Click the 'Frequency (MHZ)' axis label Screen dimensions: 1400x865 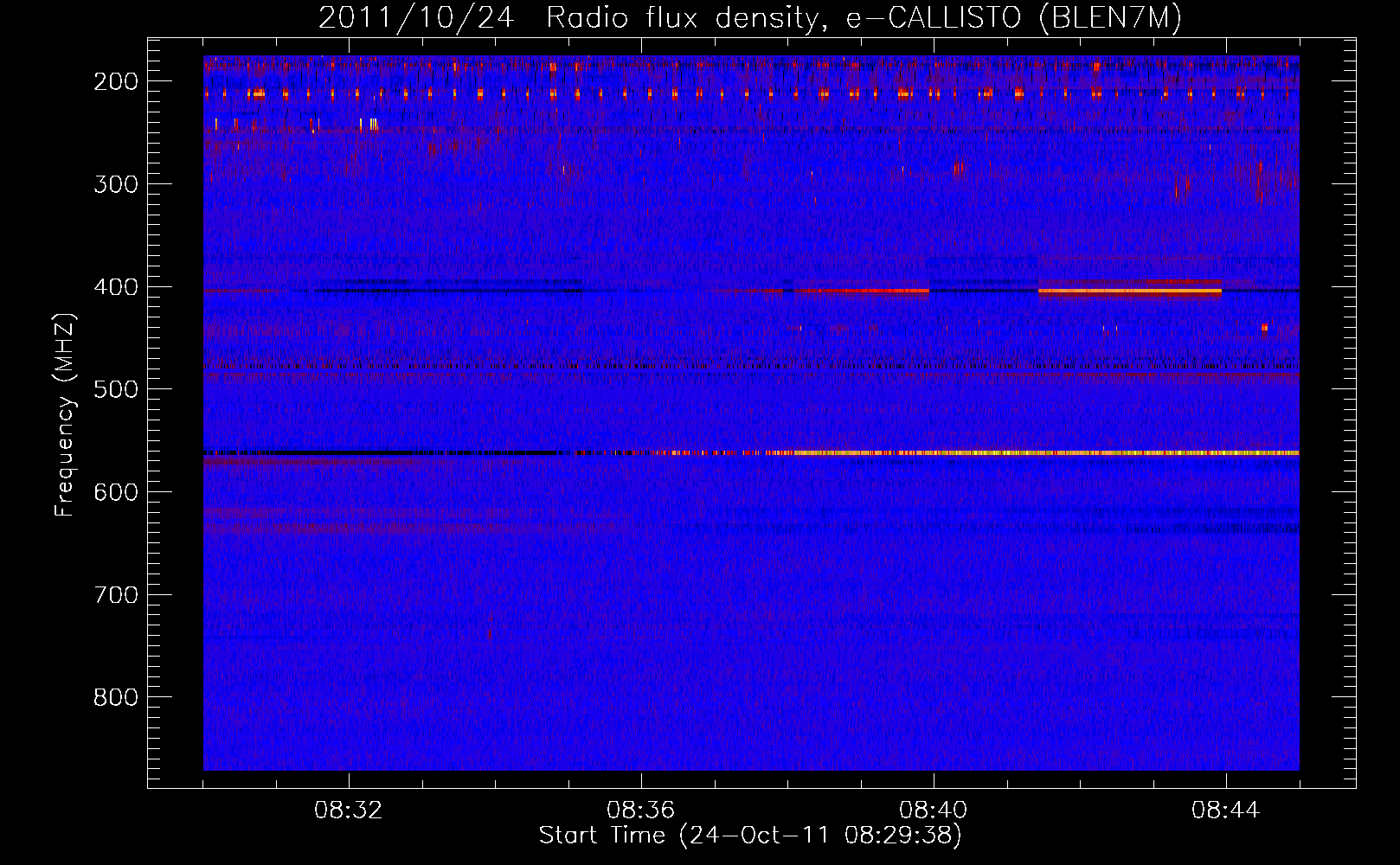click(x=65, y=415)
